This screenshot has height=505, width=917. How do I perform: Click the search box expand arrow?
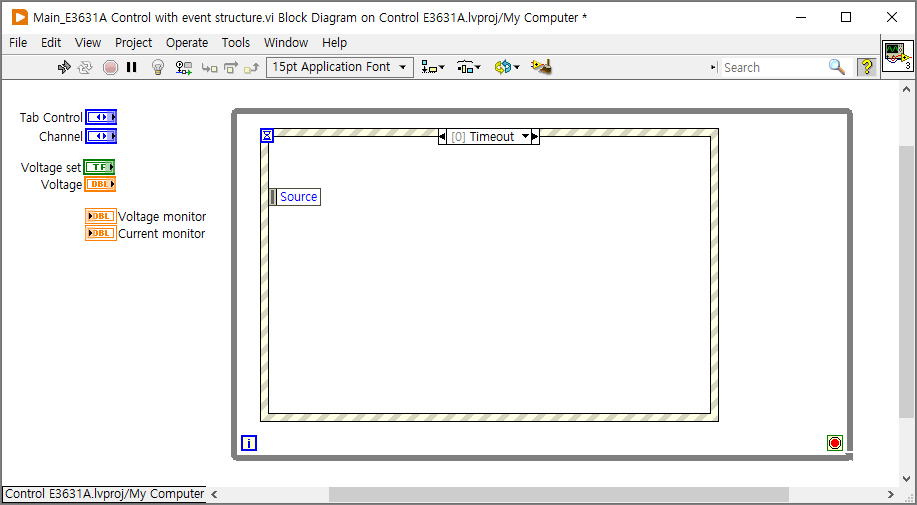point(713,67)
